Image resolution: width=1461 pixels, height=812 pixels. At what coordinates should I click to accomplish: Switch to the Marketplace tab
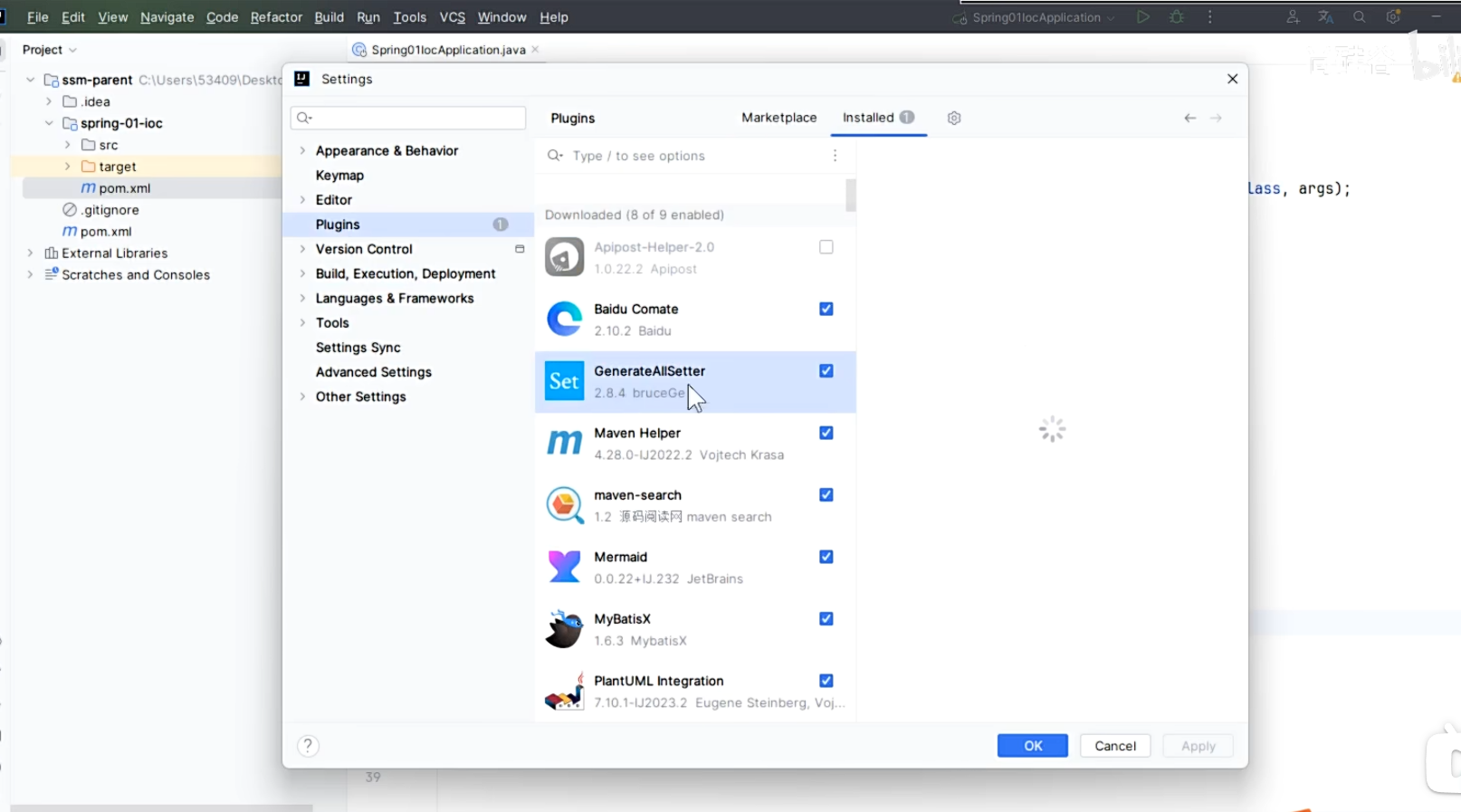778,118
